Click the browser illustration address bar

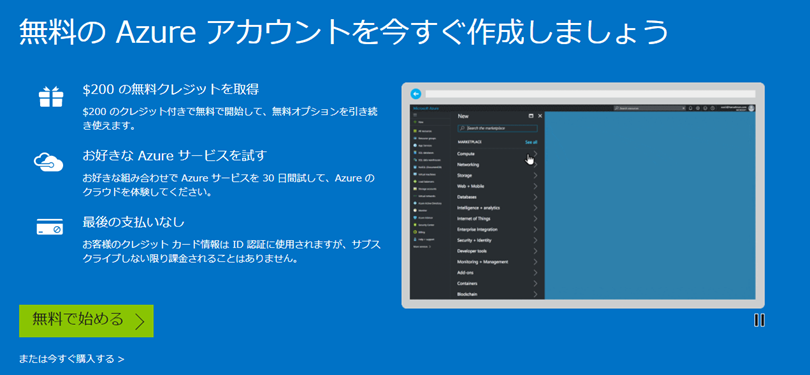click(x=590, y=94)
